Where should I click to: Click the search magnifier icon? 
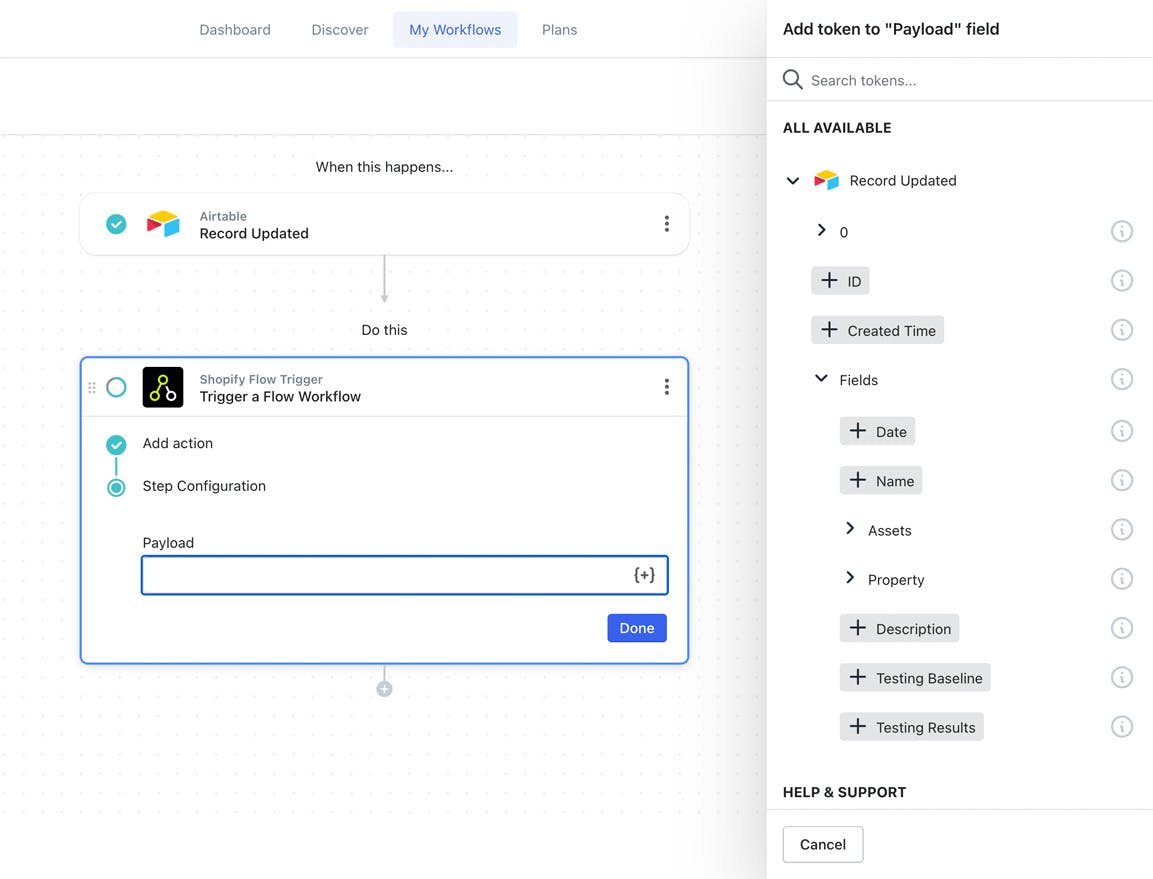click(792, 79)
